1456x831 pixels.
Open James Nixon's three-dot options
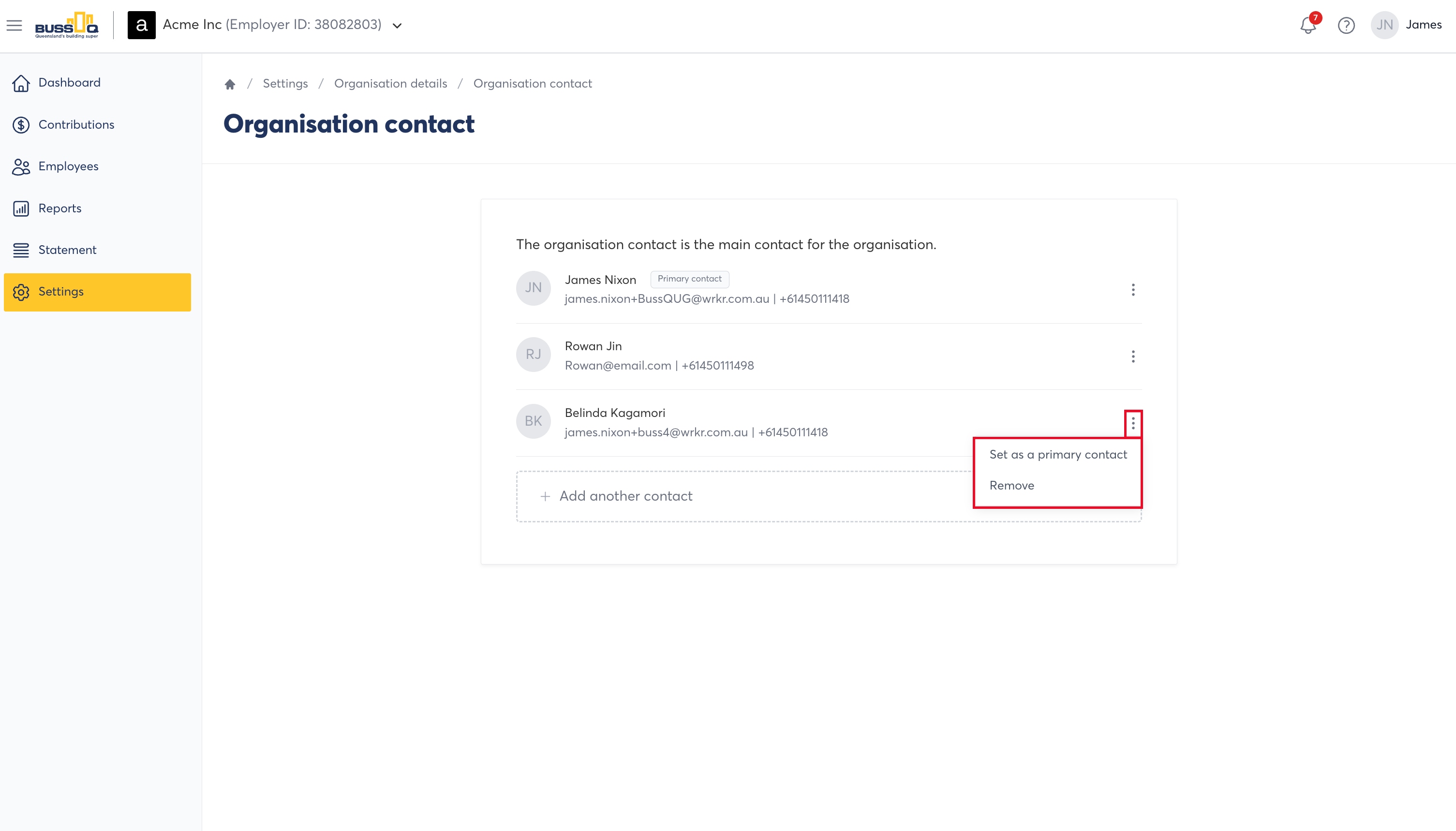coord(1133,290)
